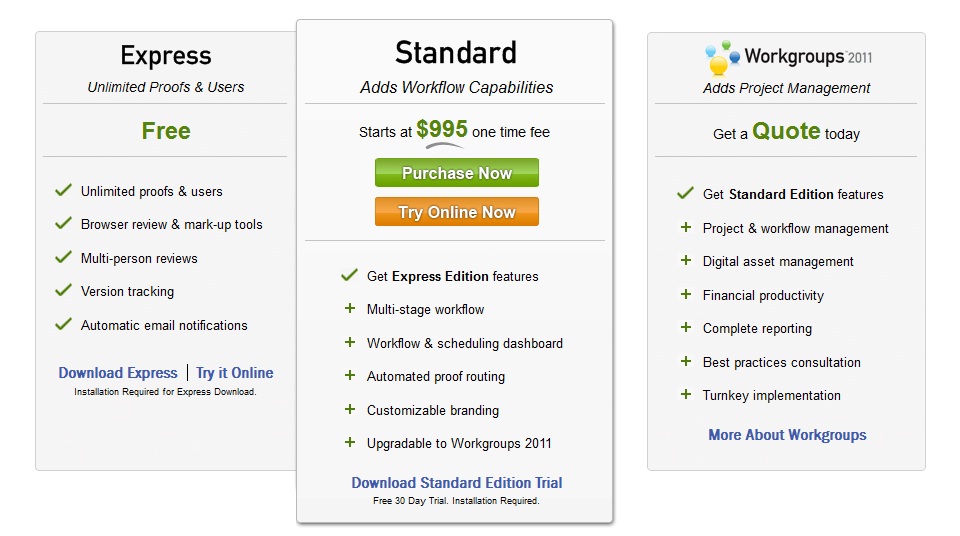Click the orange Try Online Now button
This screenshot has width=960, height=536.
pos(457,211)
